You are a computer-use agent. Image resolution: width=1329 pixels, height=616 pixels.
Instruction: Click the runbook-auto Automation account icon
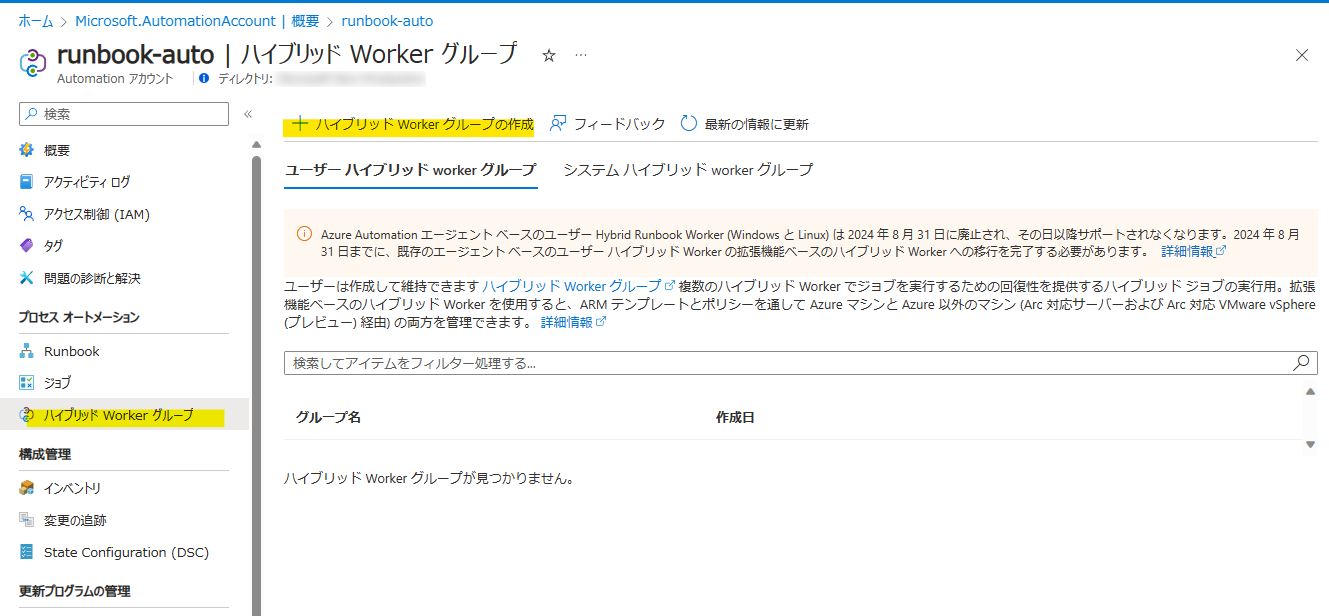(x=34, y=62)
